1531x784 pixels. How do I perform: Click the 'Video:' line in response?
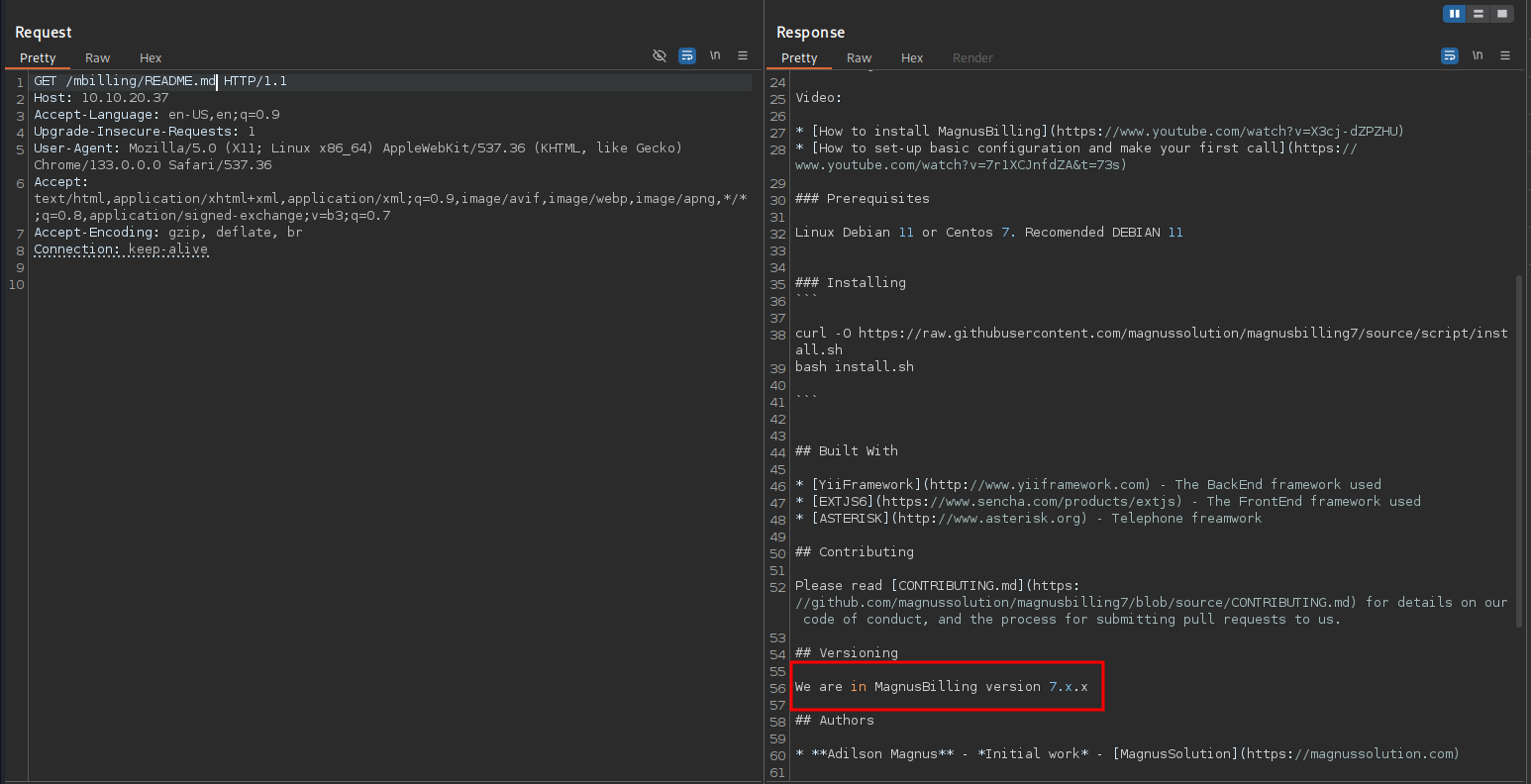(x=818, y=98)
